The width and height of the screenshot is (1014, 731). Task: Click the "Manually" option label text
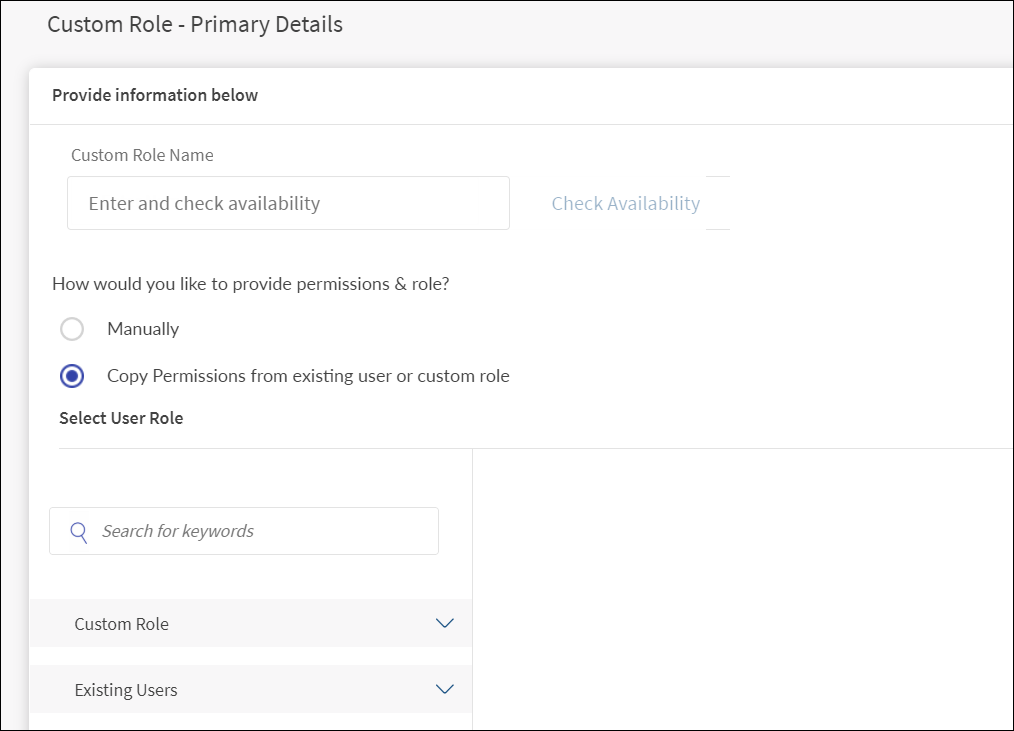tap(143, 329)
